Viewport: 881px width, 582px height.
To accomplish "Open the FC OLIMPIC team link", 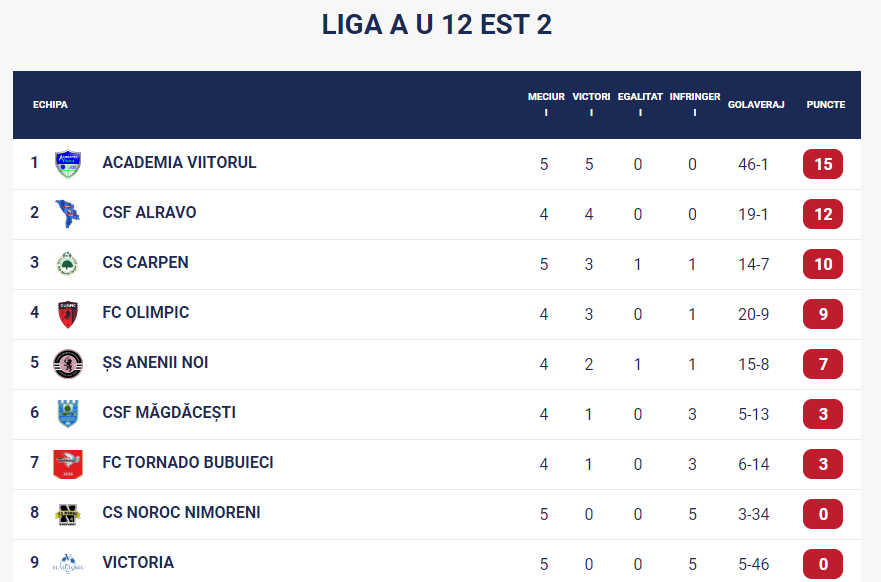I will coord(145,312).
